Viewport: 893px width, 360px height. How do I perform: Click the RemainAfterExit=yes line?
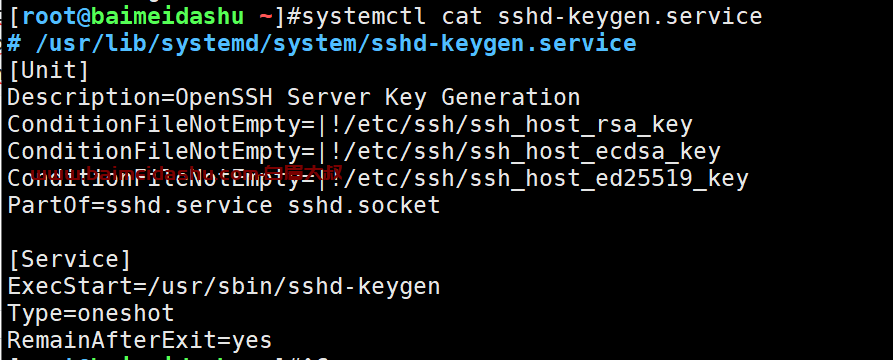(x=140, y=341)
